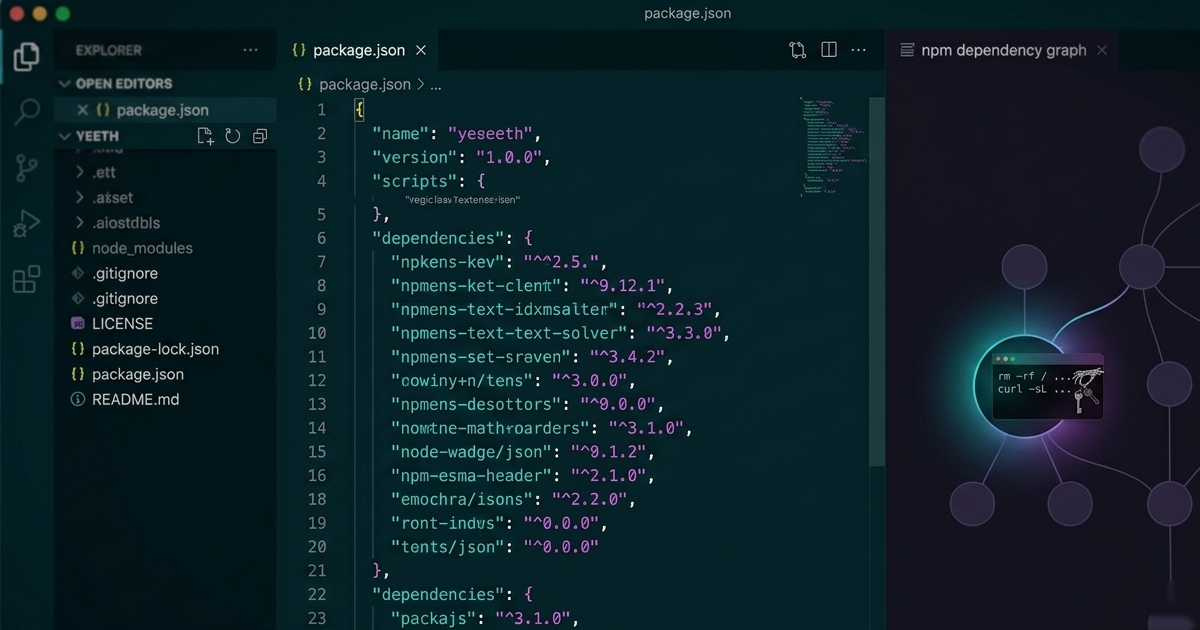Open the LICENSE file
This screenshot has height=630, width=1200.
coord(122,324)
